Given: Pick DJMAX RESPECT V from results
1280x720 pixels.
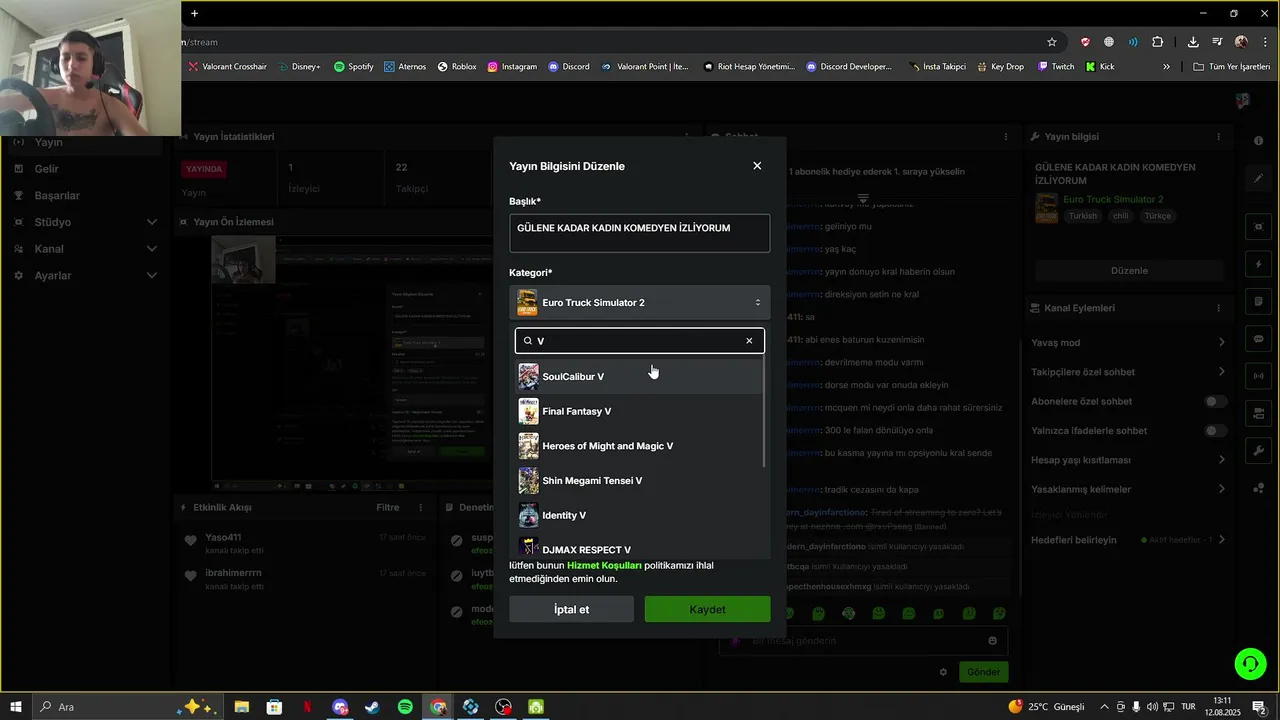Looking at the screenshot, I should (x=639, y=547).
